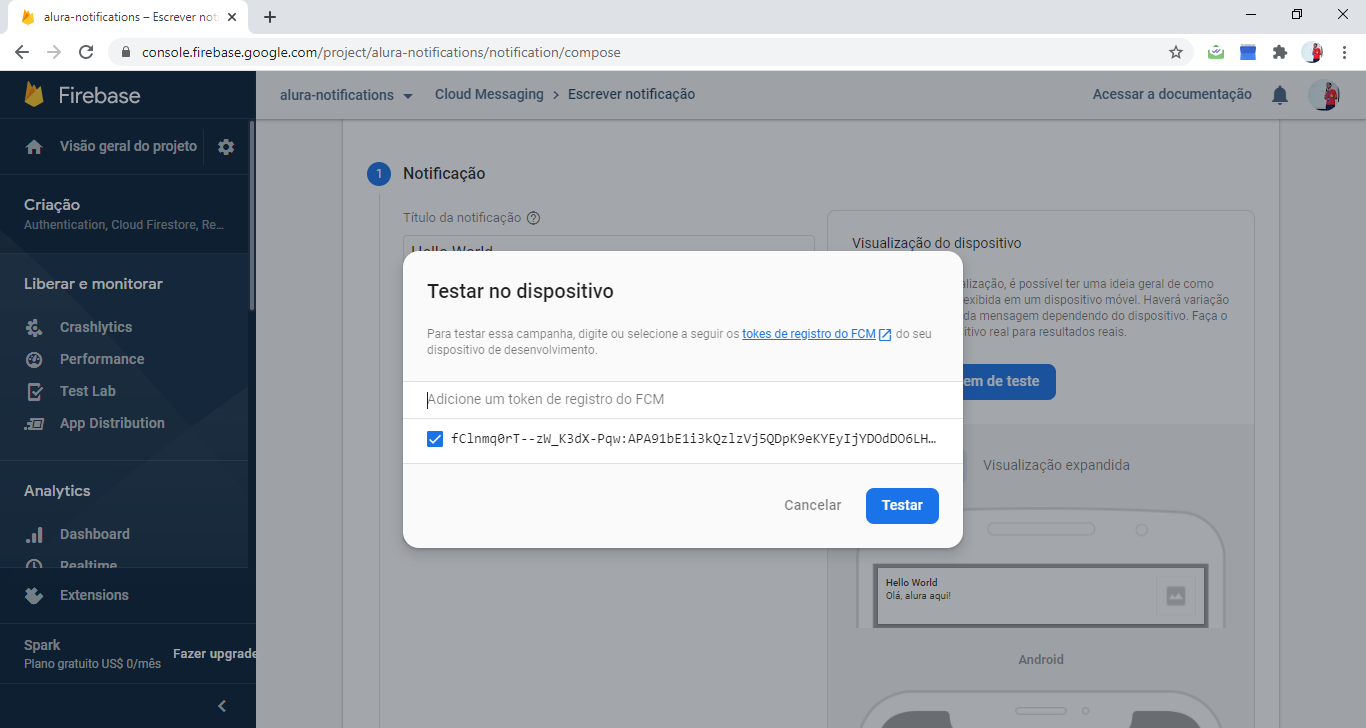Collapse the sidebar with the chevron
Viewport: 1366px width, 728px height.
point(222,705)
